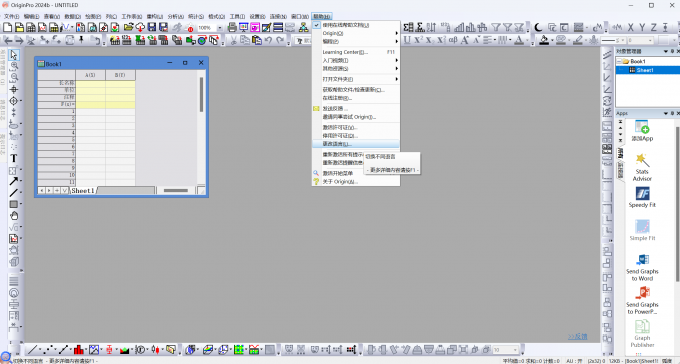Screen dimensions: 680x364
Task: Select the Rectangle tool
Action: (x=13, y=204)
